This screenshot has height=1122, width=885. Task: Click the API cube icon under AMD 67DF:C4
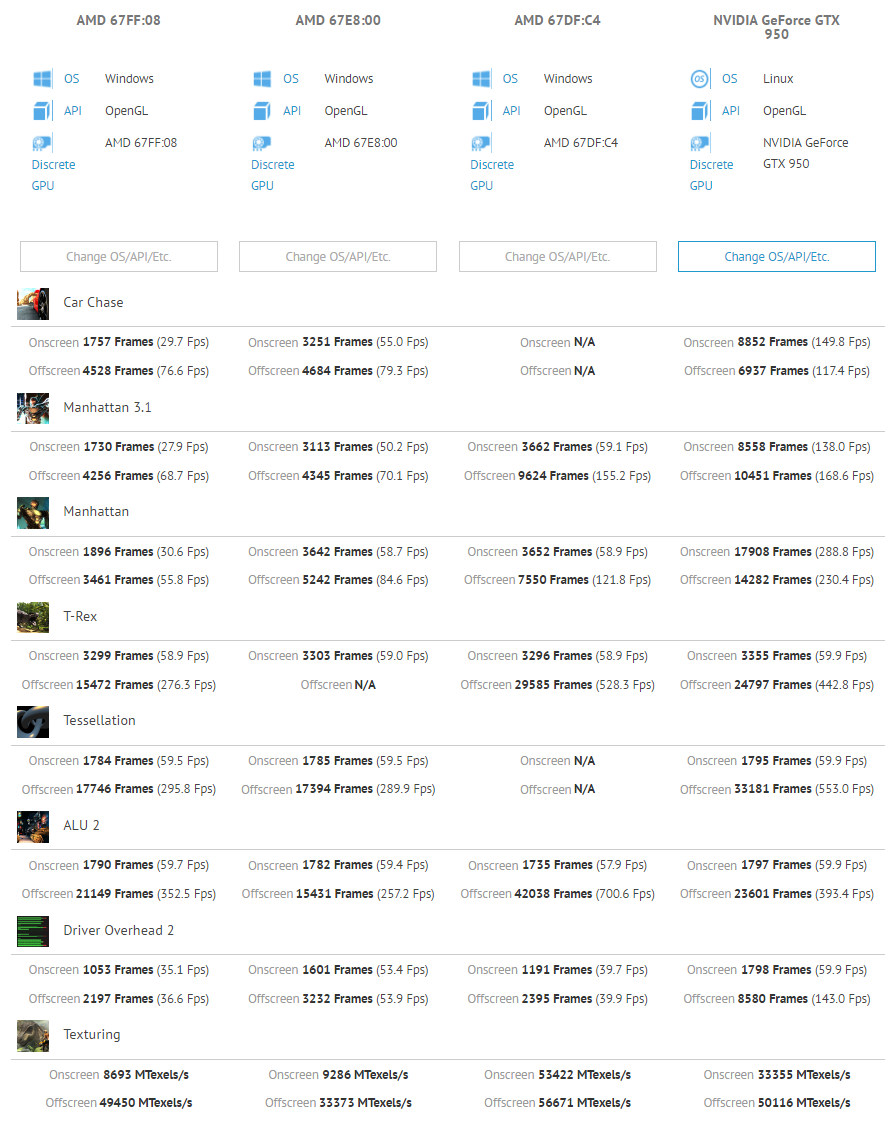click(x=481, y=111)
